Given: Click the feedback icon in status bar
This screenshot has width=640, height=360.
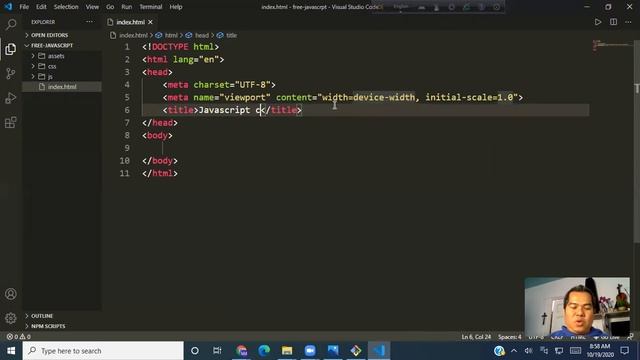Looking at the screenshot, I should click(x=631, y=337).
